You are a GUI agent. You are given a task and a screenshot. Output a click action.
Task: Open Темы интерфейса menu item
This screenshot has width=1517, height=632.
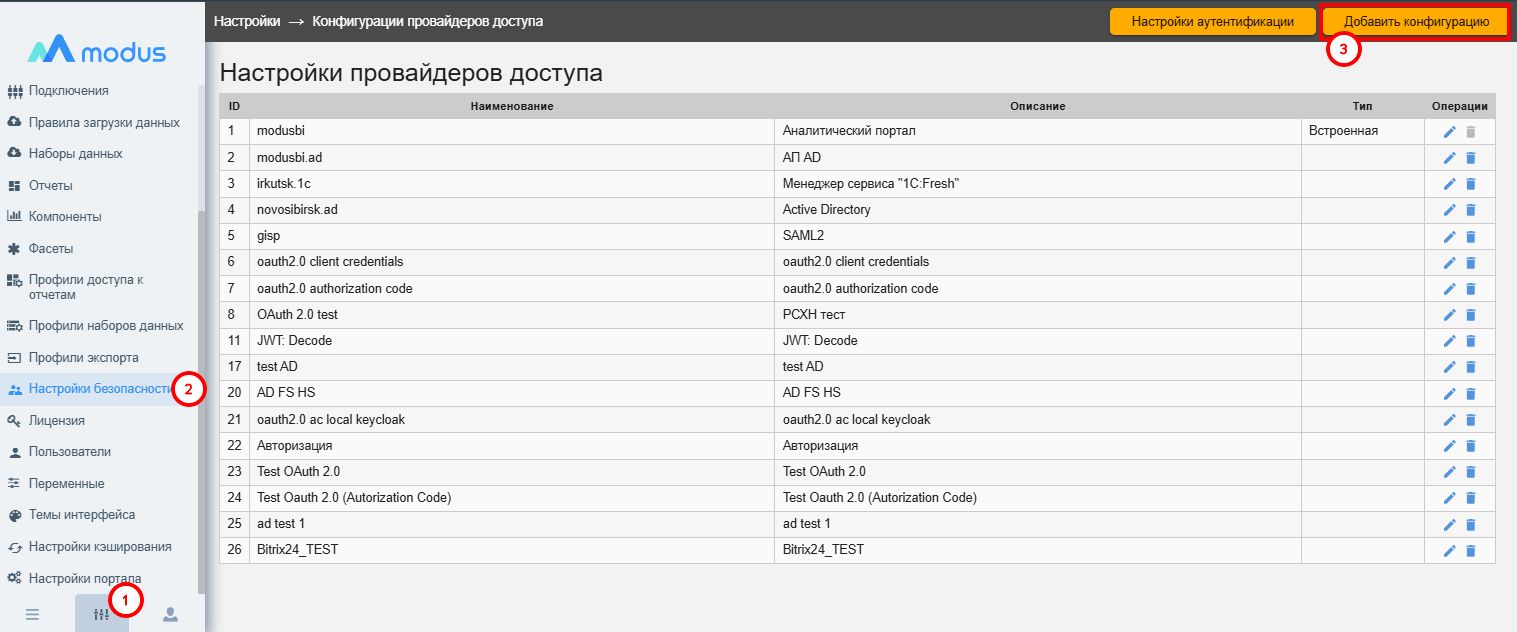click(81, 515)
